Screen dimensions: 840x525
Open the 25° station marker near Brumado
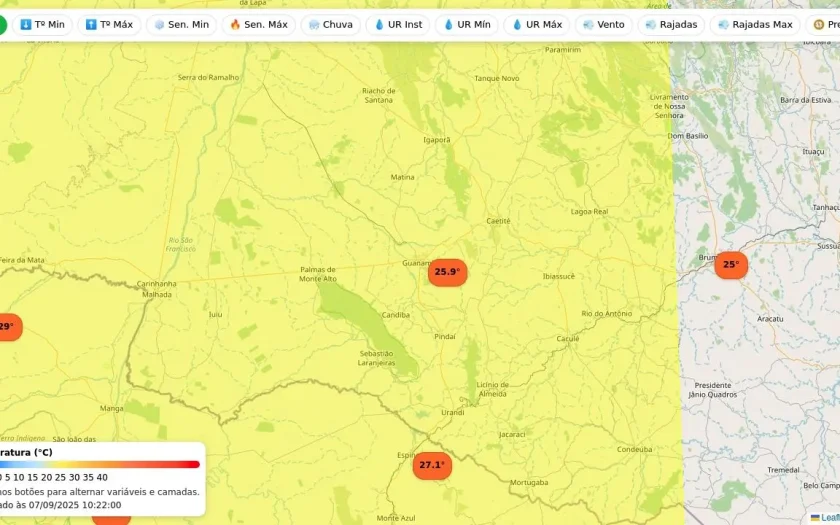(731, 265)
